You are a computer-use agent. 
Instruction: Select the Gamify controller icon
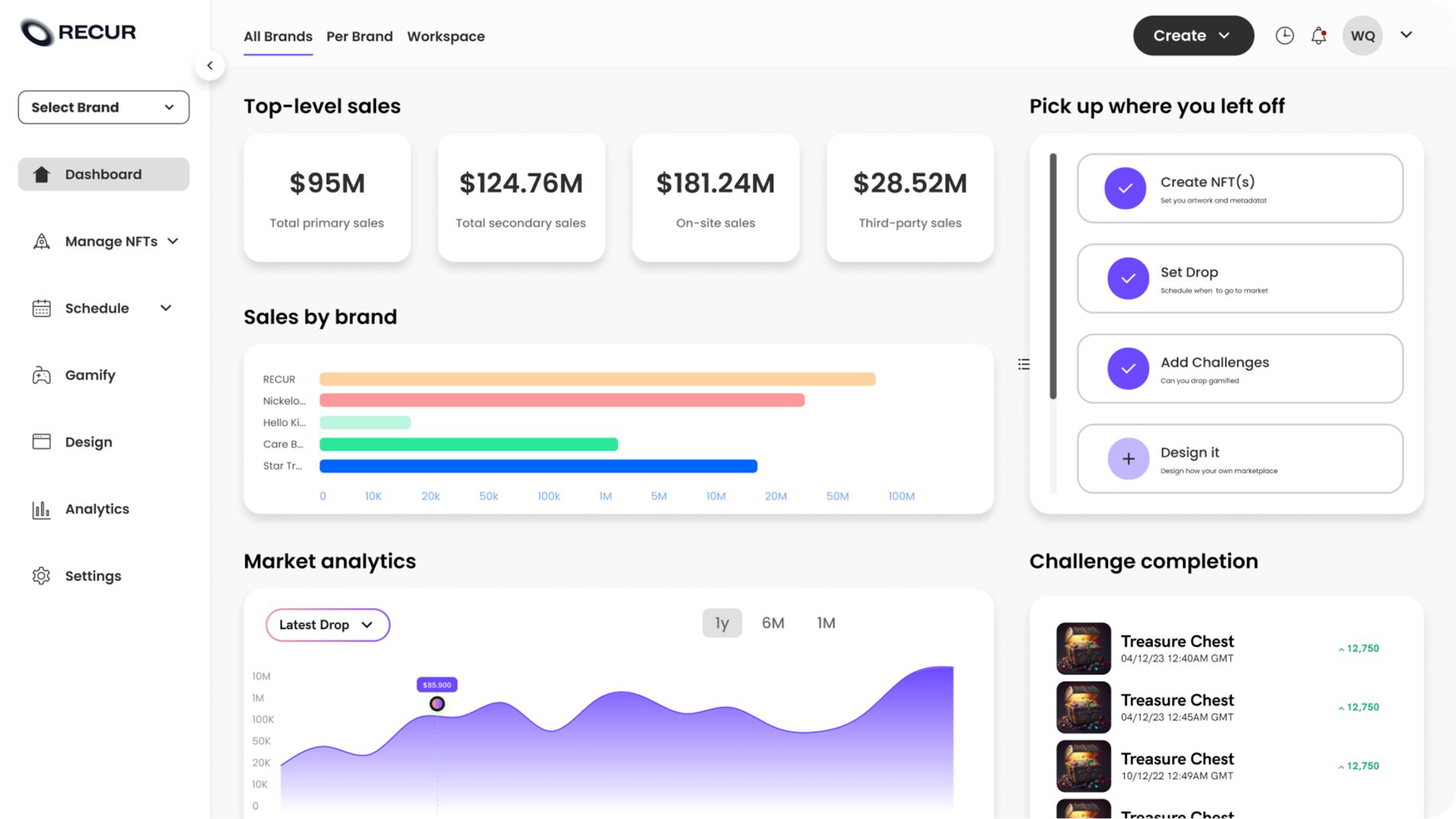tap(41, 375)
